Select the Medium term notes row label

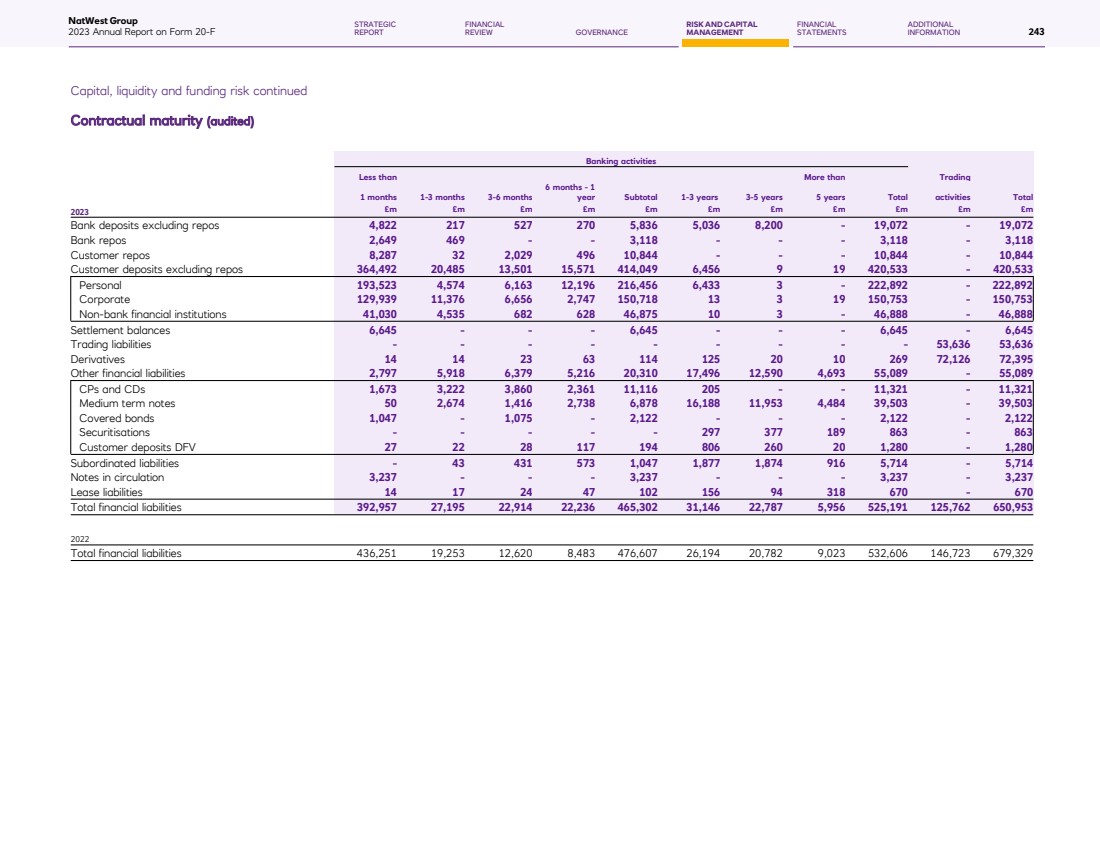pyautogui.click(x=128, y=401)
